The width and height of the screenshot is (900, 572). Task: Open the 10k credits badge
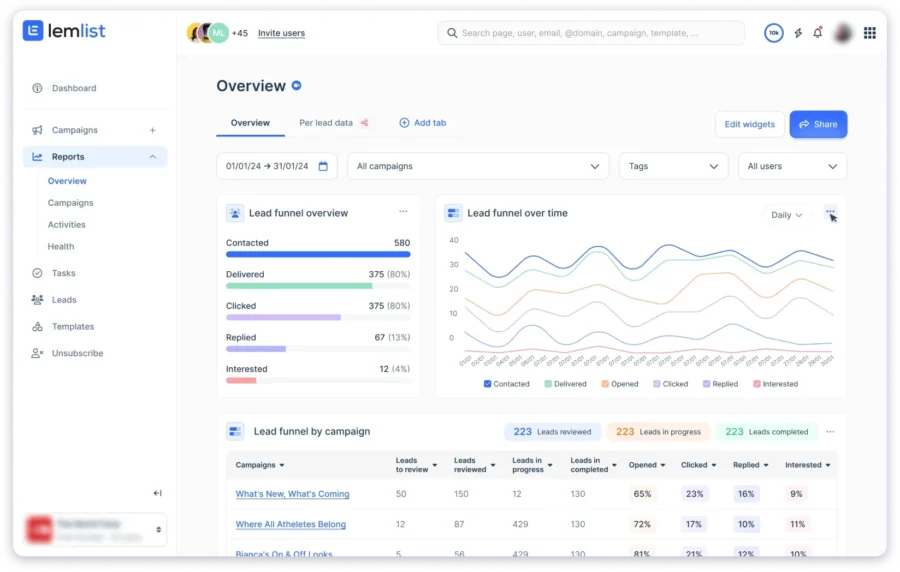tap(774, 33)
